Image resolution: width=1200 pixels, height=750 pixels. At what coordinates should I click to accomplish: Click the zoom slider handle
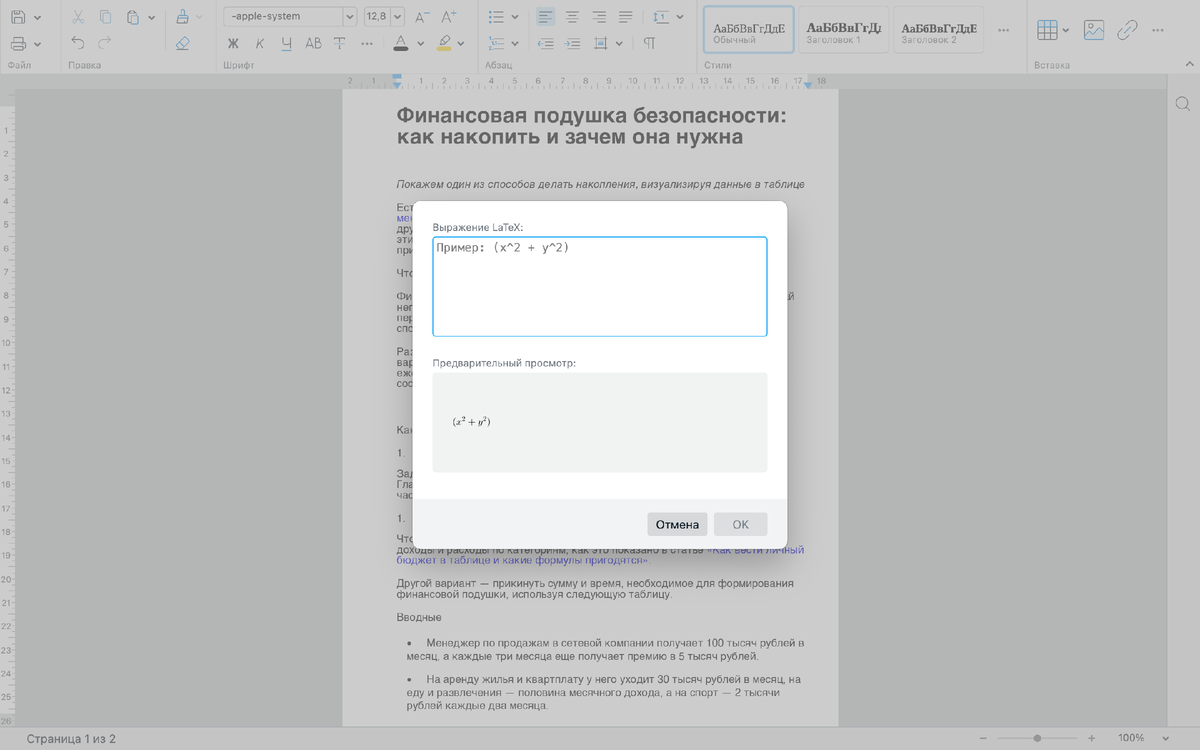click(x=1038, y=738)
